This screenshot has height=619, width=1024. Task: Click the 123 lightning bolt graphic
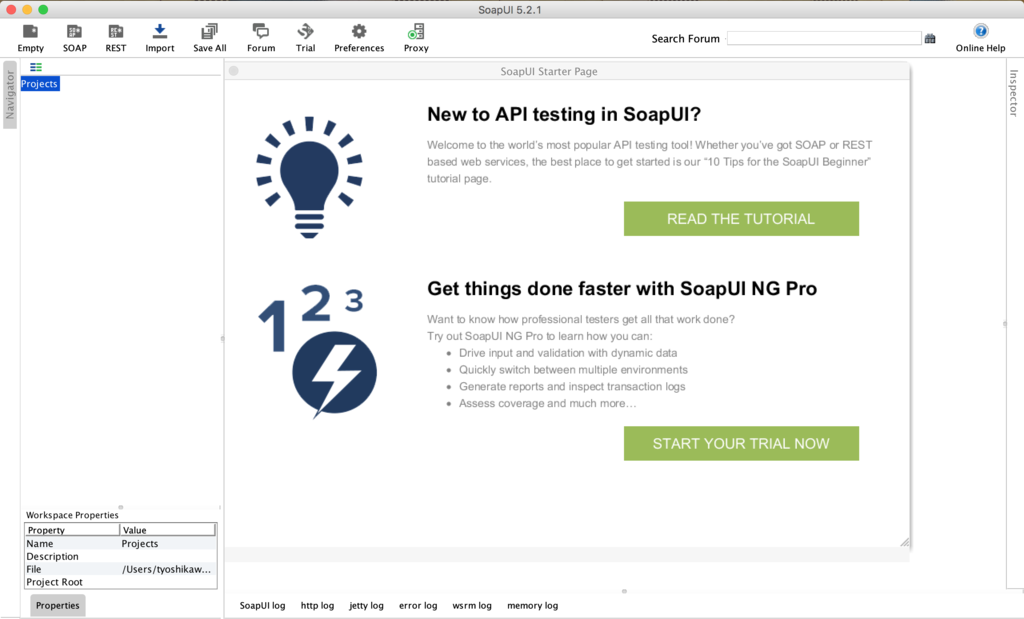[317, 351]
